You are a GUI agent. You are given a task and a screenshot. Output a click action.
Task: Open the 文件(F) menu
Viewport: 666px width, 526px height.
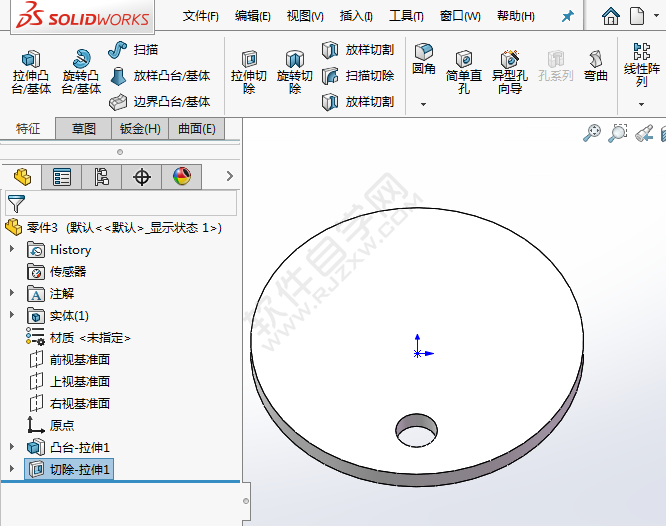(x=200, y=16)
